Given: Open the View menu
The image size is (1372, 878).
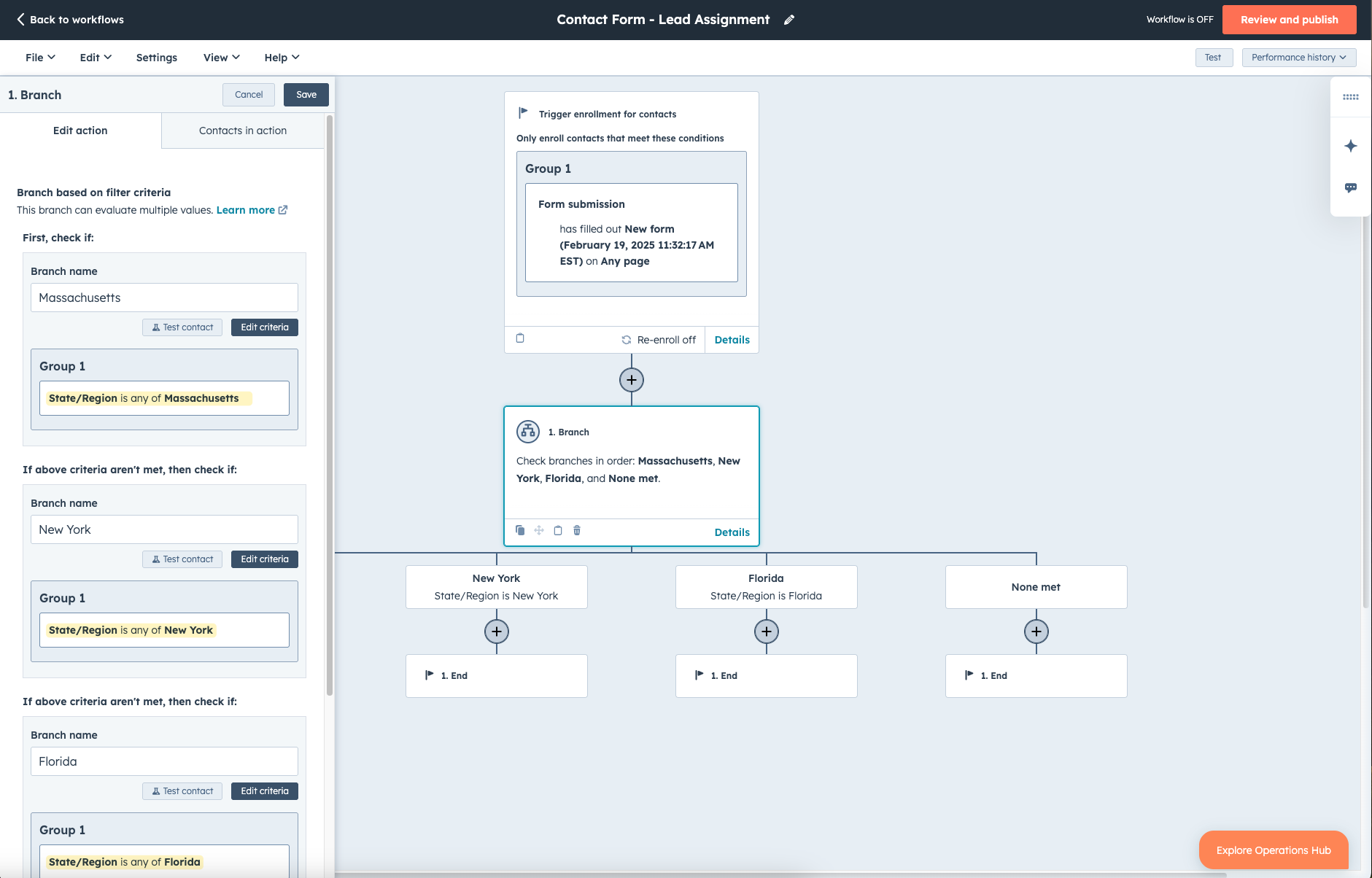Looking at the screenshot, I should tap(222, 58).
